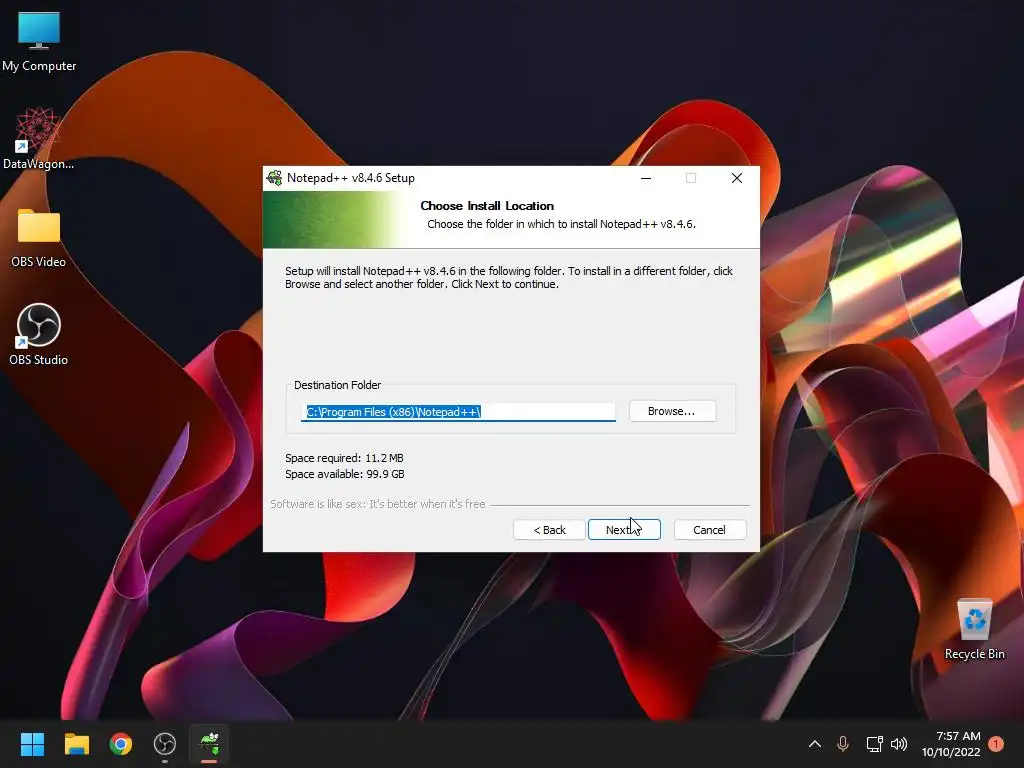Click the 'Space required: 11.2 MB' text
Image resolution: width=1024 pixels, height=768 pixels.
(x=344, y=458)
